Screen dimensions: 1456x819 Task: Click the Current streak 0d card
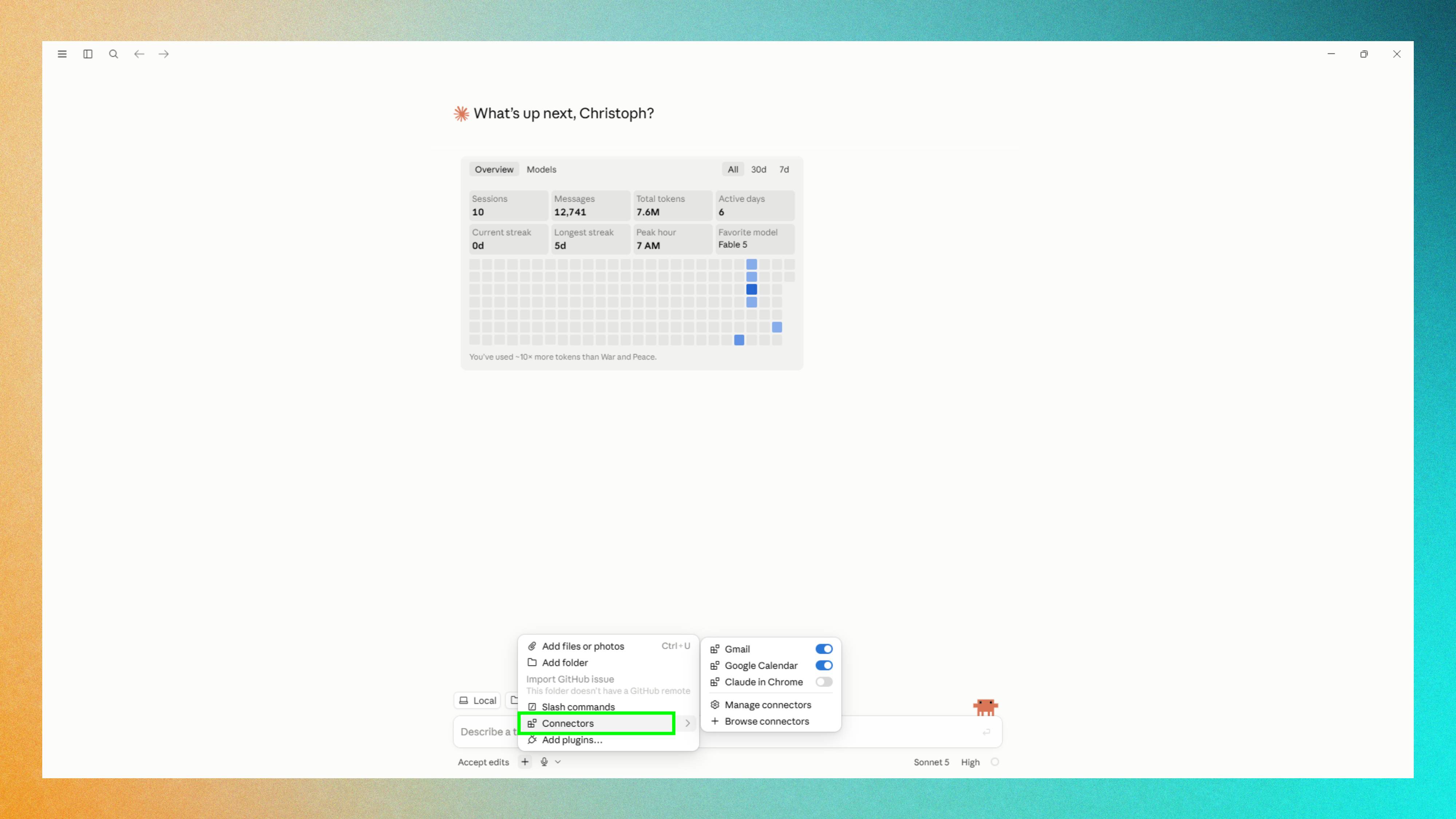click(x=508, y=239)
